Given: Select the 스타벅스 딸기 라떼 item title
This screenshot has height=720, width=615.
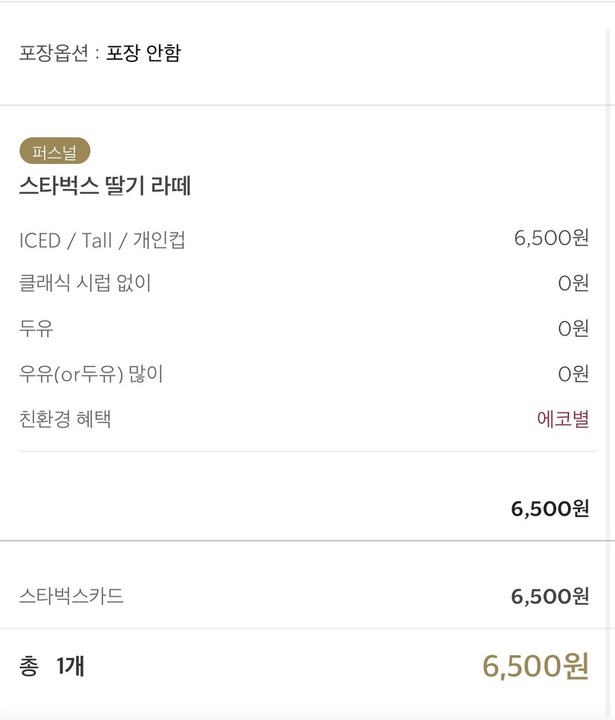Looking at the screenshot, I should click(105, 186).
